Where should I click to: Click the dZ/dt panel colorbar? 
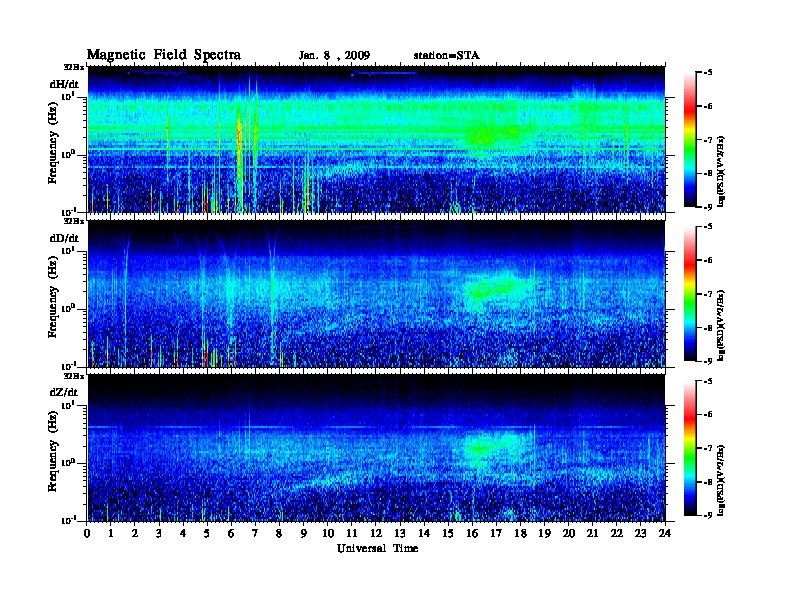pyautogui.click(x=690, y=448)
